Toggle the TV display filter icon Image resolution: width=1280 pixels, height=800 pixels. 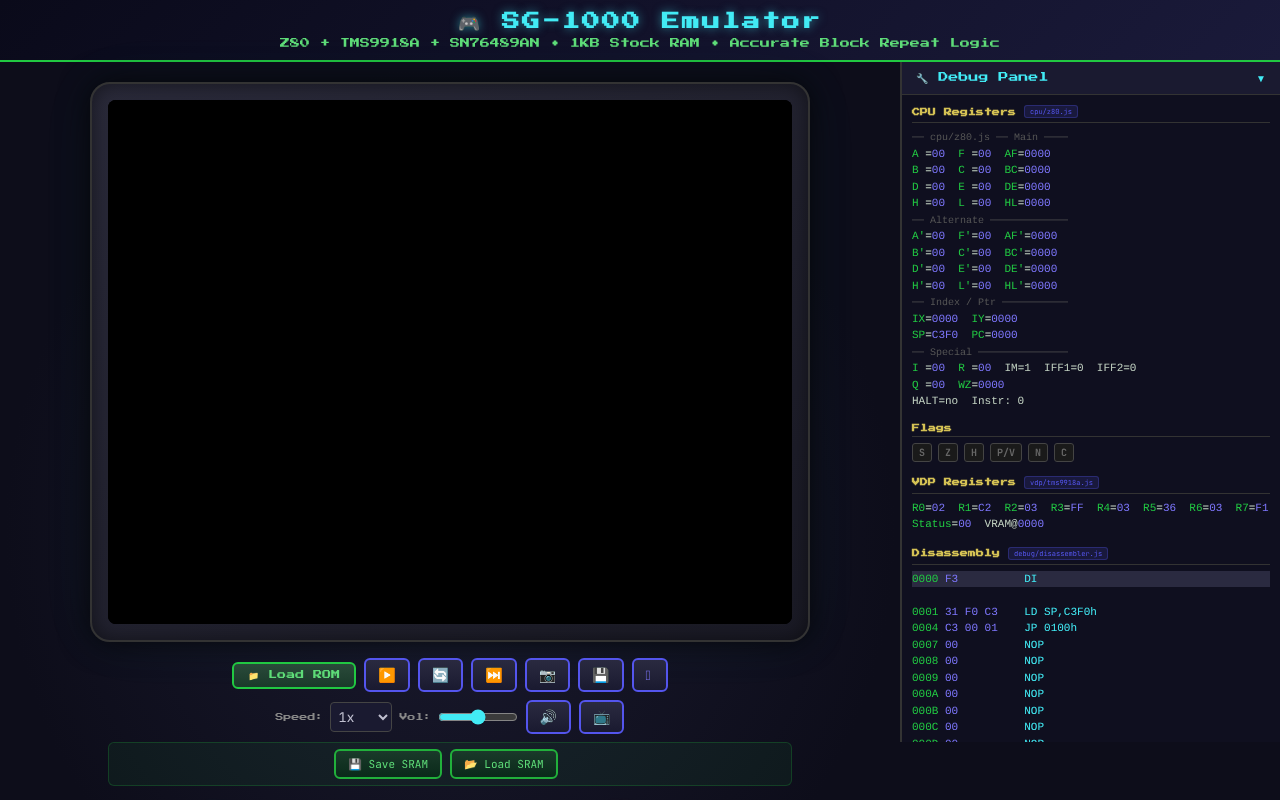601,717
